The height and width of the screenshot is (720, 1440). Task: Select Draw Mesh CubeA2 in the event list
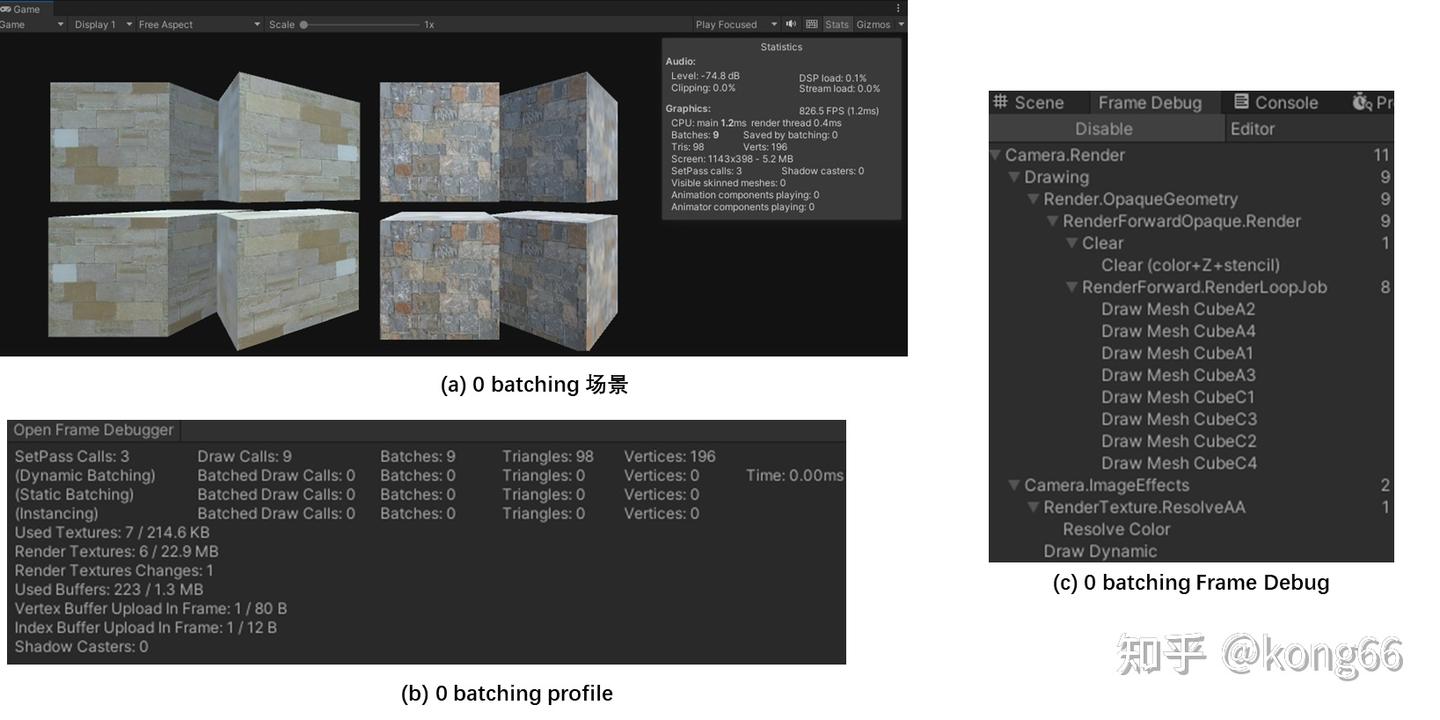1178,309
